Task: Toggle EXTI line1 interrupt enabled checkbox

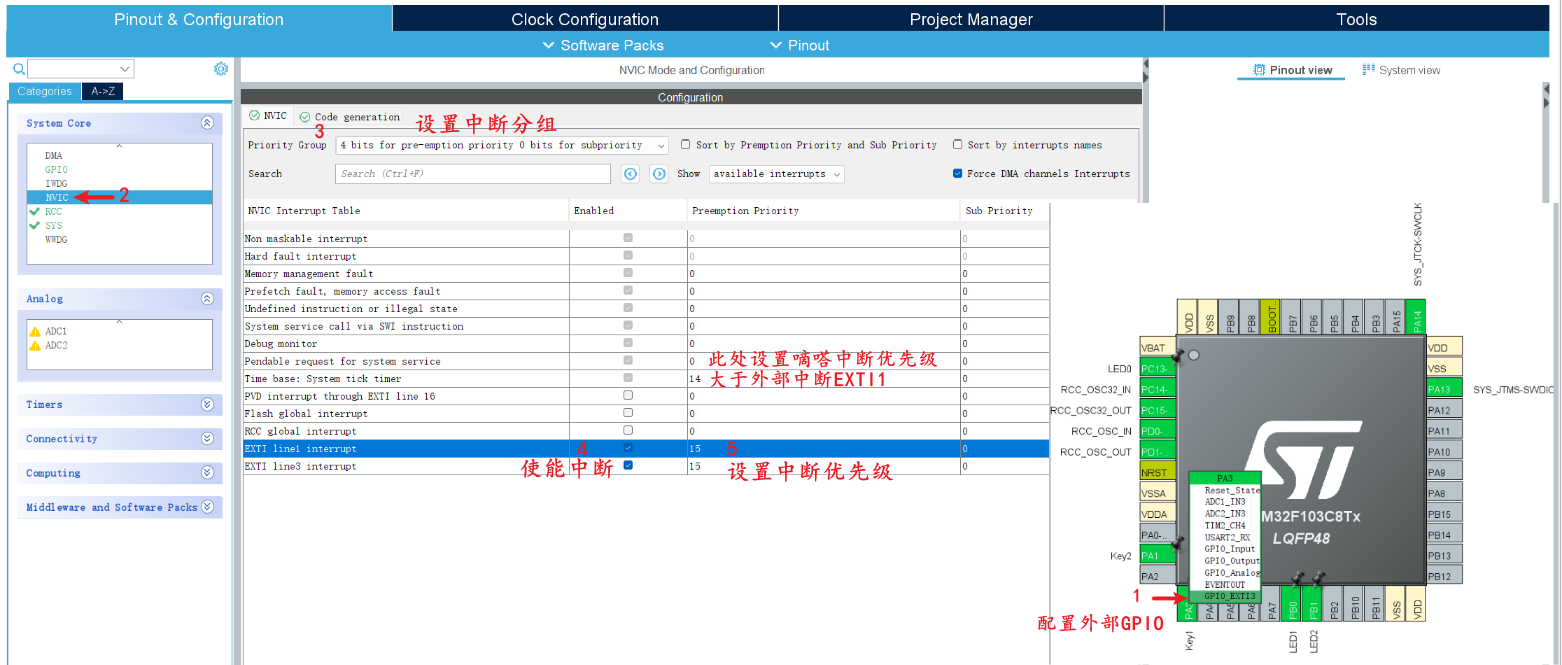Action: pos(628,448)
